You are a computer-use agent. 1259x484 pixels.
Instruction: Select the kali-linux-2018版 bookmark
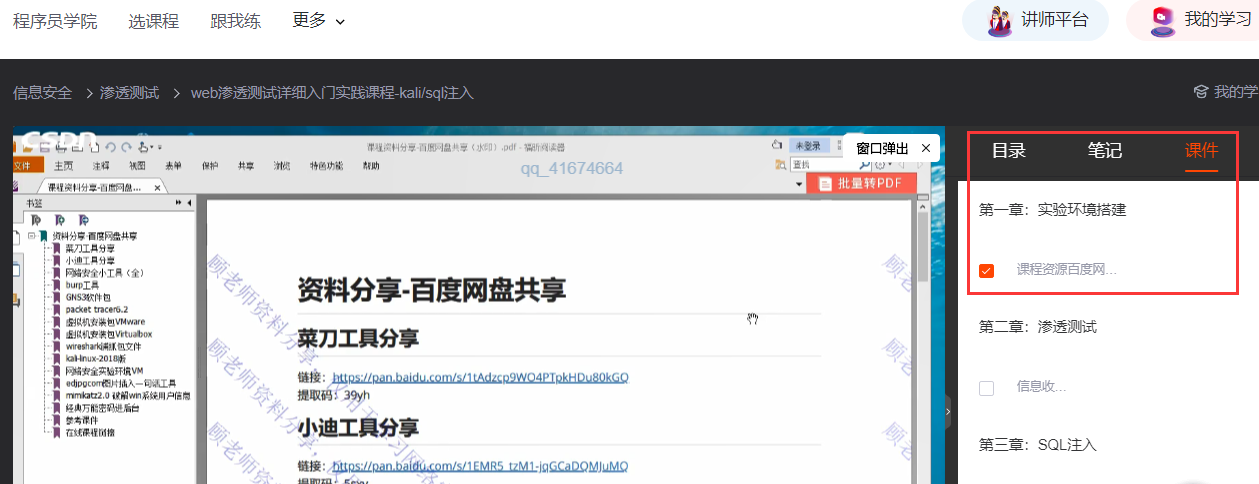point(97,357)
